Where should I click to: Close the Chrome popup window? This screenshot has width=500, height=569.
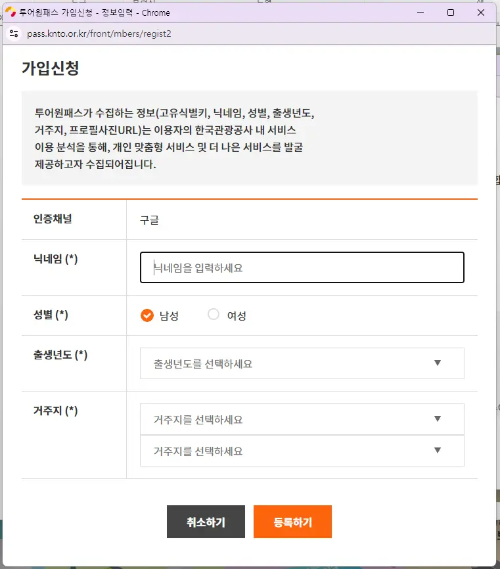click(x=481, y=12)
